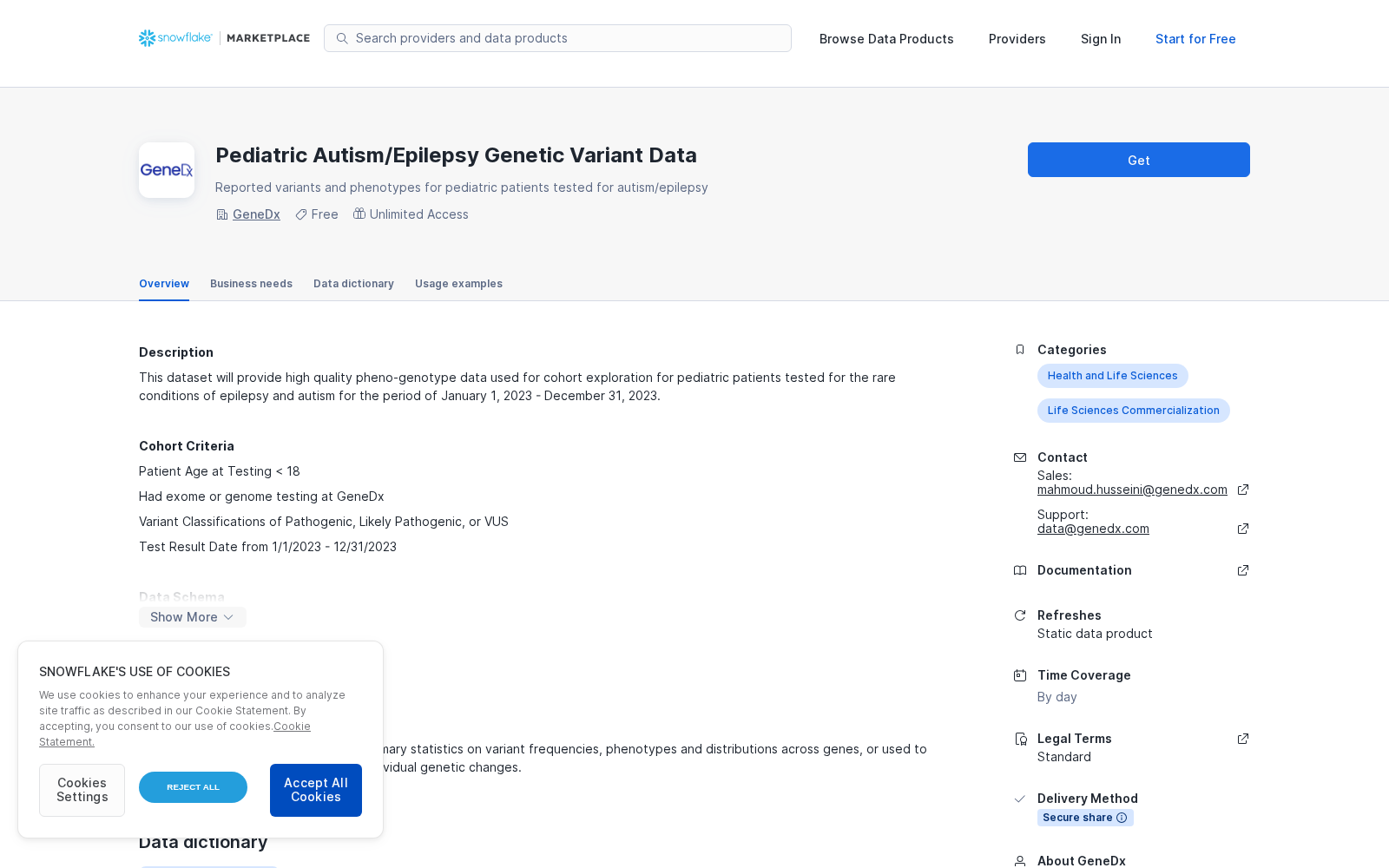Expand description with Show More
Image resolution: width=1389 pixels, height=868 pixels.
click(x=193, y=617)
